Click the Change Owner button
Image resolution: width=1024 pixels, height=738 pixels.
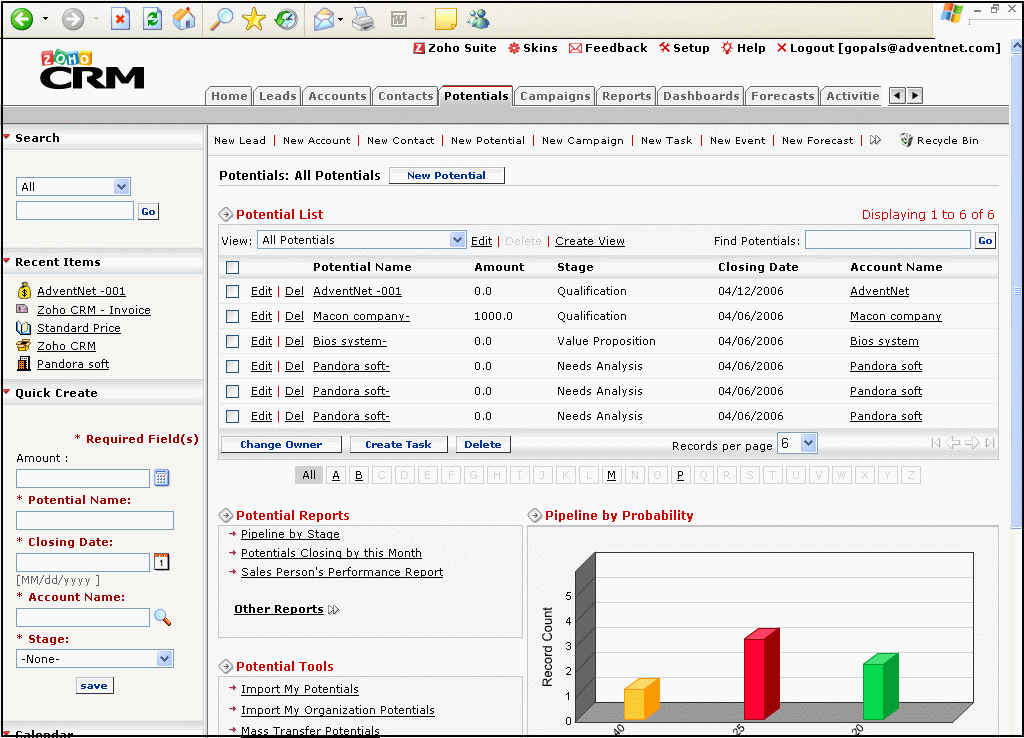[x=281, y=445]
